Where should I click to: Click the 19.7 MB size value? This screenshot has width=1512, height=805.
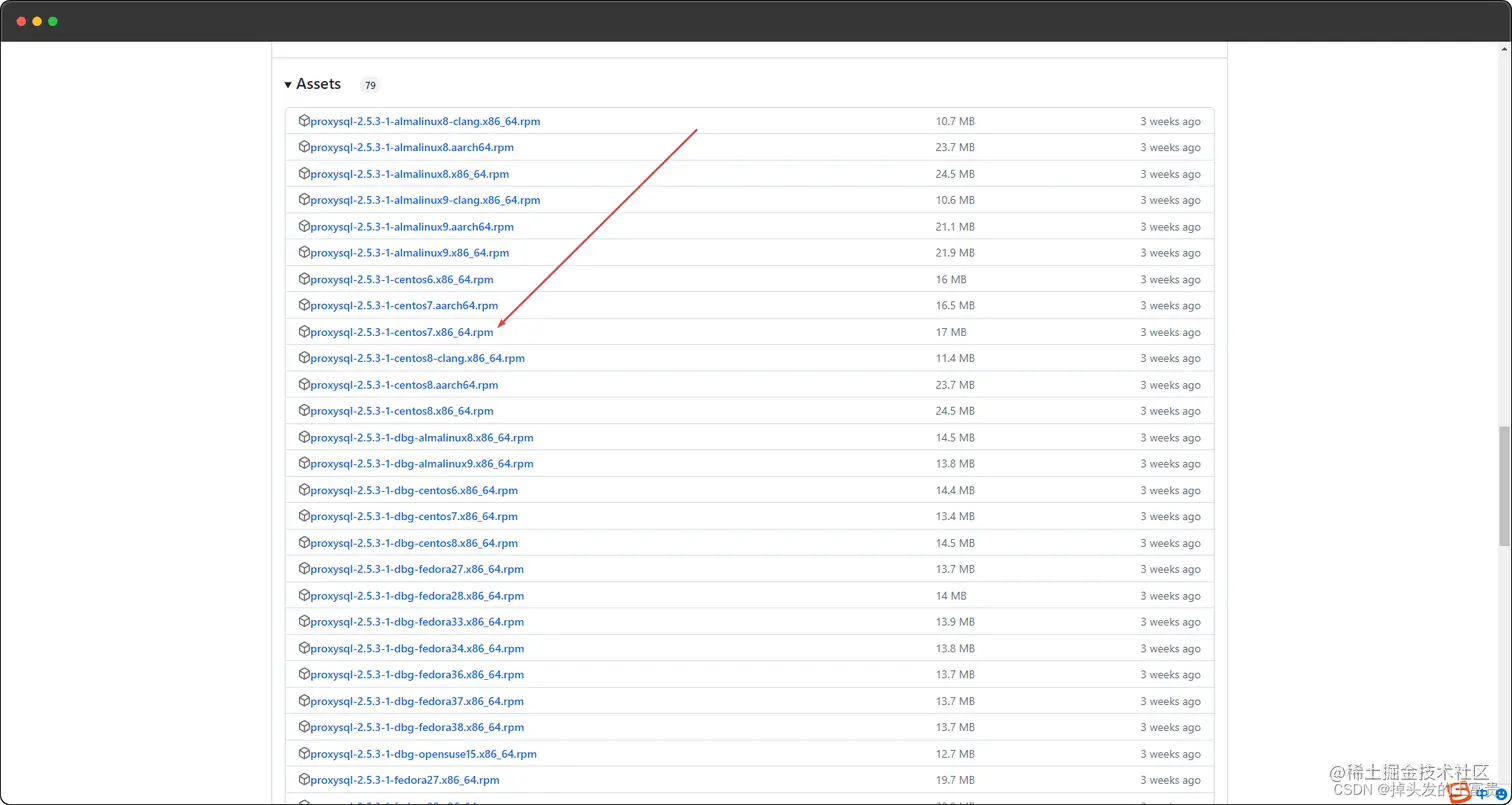click(955, 780)
